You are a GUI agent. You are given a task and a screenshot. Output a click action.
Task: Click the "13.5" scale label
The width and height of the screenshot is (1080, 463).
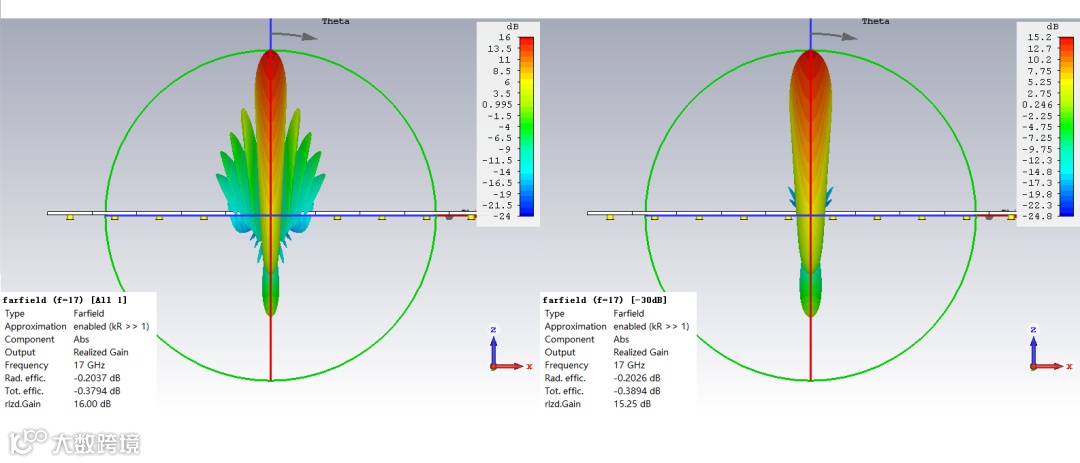(499, 49)
